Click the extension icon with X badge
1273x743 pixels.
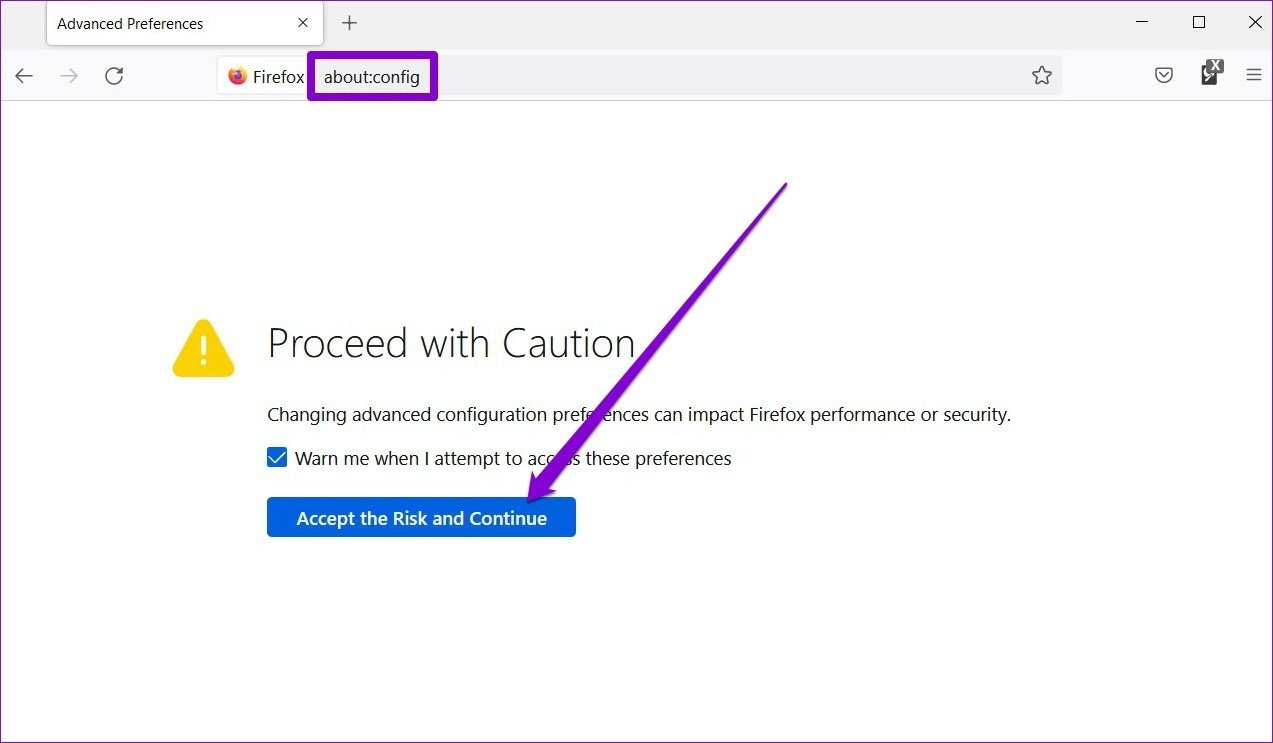click(x=1211, y=73)
